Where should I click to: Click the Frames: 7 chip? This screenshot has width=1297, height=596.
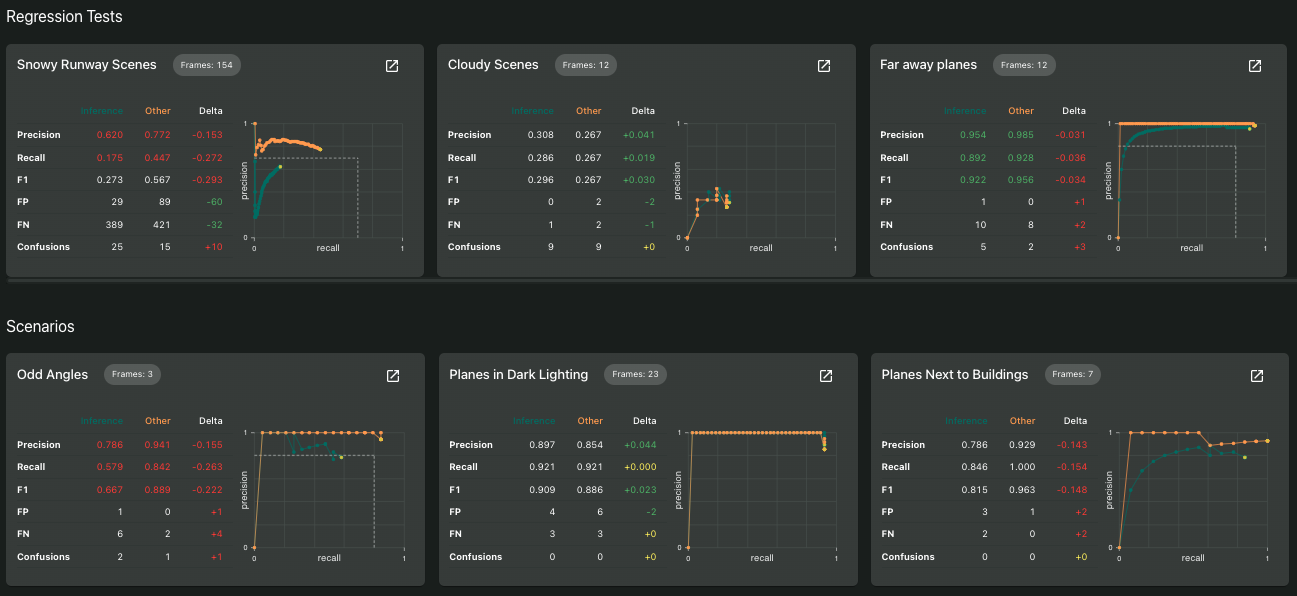pos(1074,375)
